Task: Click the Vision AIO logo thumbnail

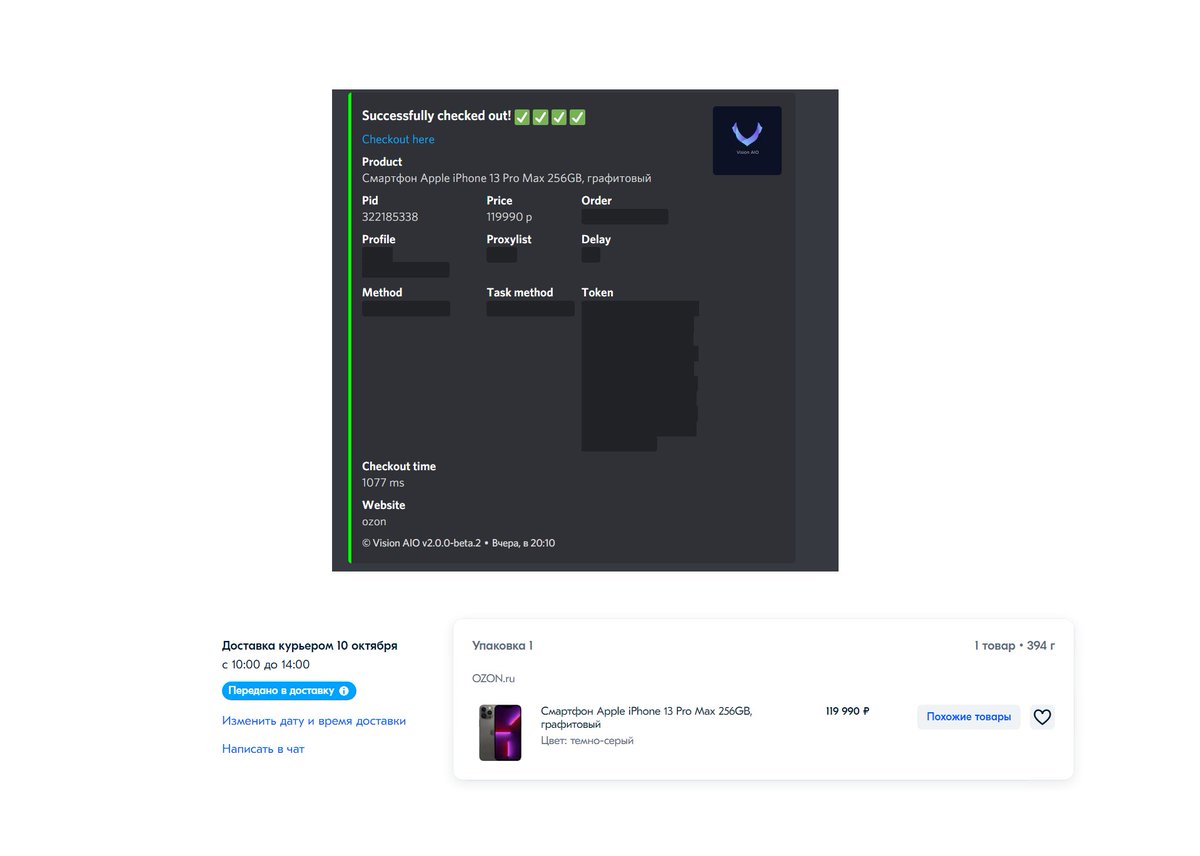Action: 747,141
